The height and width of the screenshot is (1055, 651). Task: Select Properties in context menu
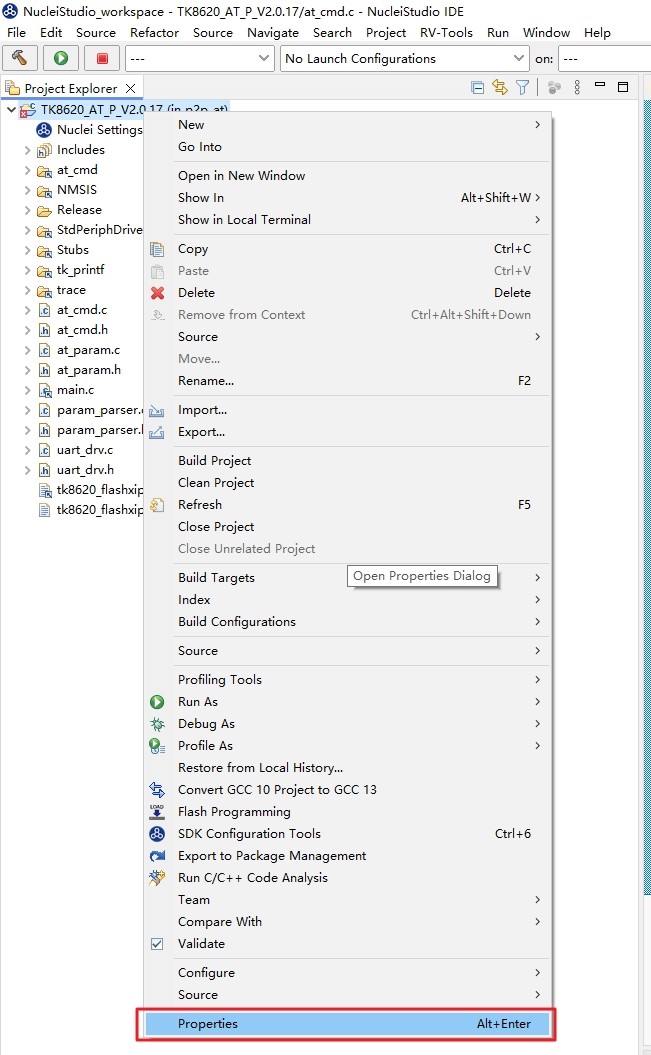pos(348,1023)
